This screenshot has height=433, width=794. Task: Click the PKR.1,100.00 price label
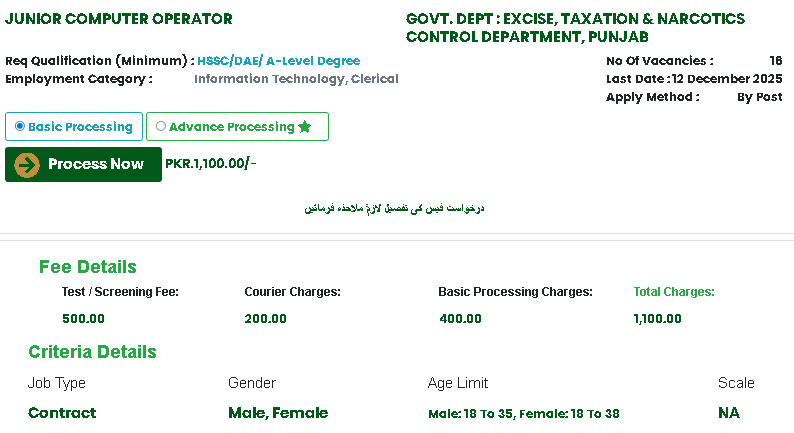coord(210,164)
